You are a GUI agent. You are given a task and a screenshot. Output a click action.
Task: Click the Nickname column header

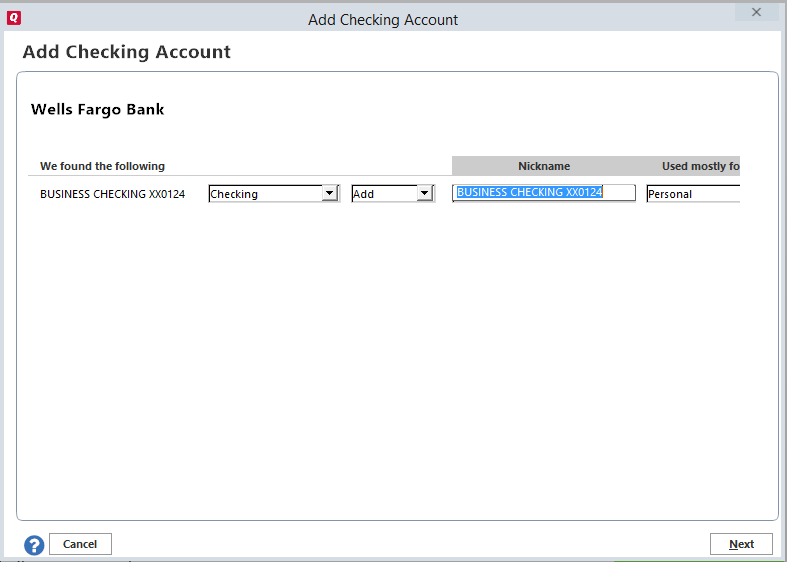(x=544, y=166)
